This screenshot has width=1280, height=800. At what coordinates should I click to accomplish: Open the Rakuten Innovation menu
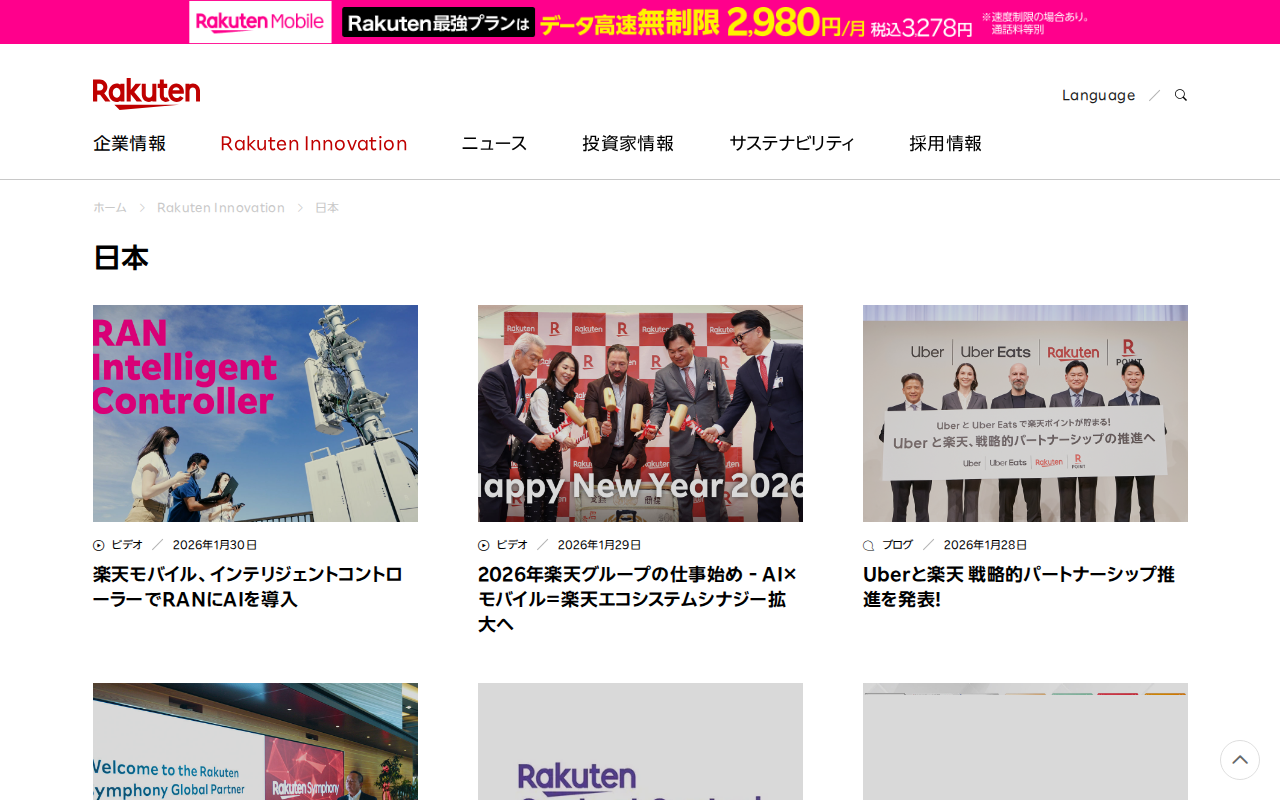pyautogui.click(x=314, y=143)
